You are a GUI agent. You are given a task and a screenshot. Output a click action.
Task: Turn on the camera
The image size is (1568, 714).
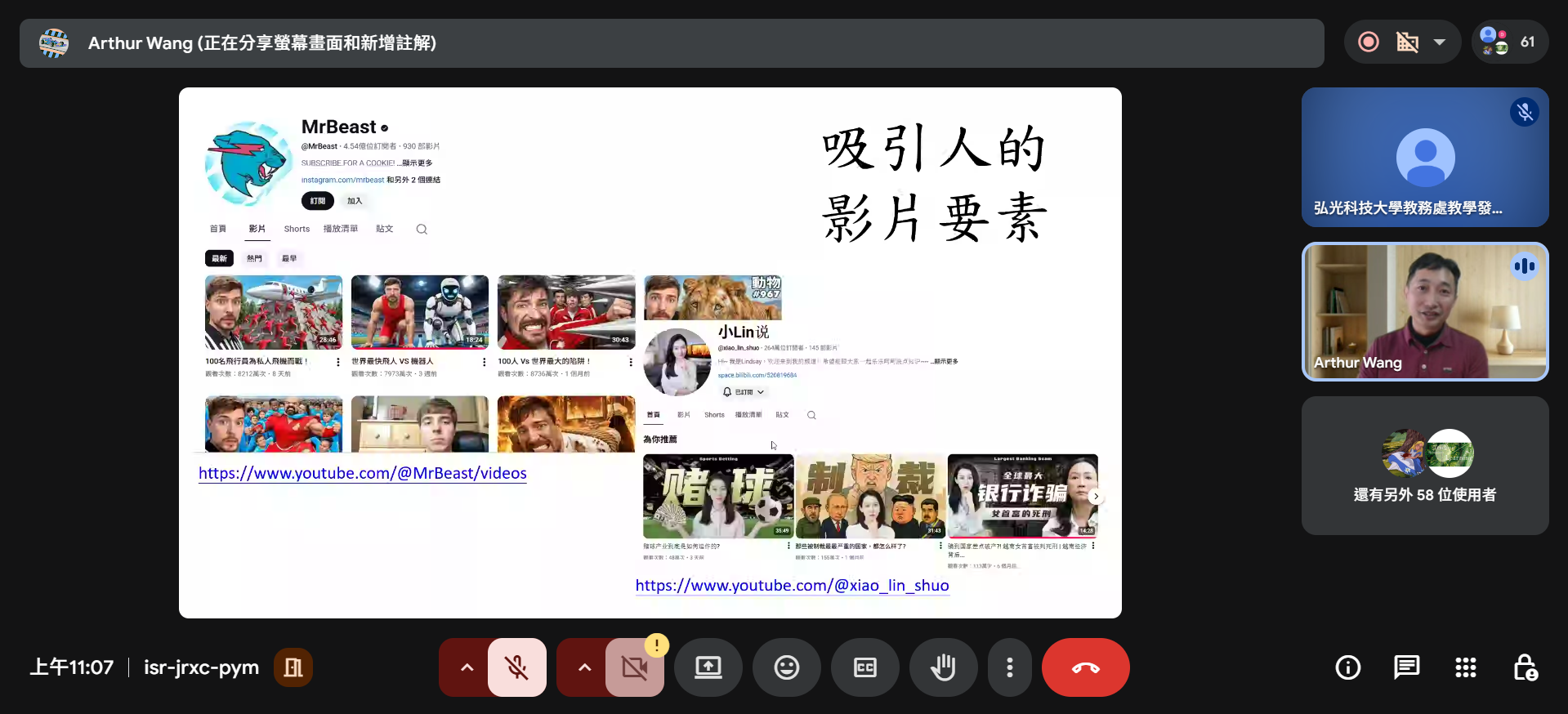click(634, 667)
